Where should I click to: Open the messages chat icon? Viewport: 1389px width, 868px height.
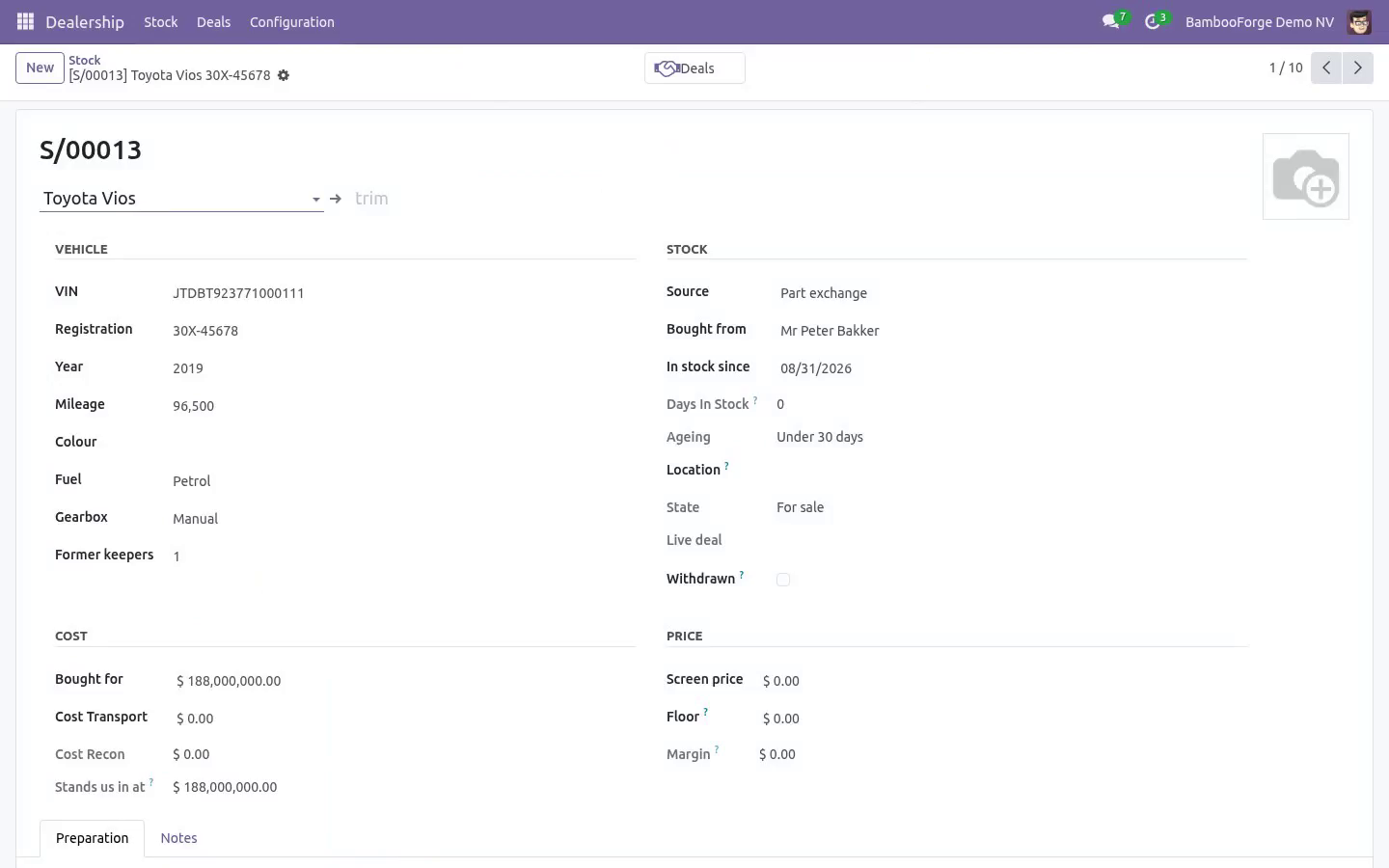(1112, 21)
